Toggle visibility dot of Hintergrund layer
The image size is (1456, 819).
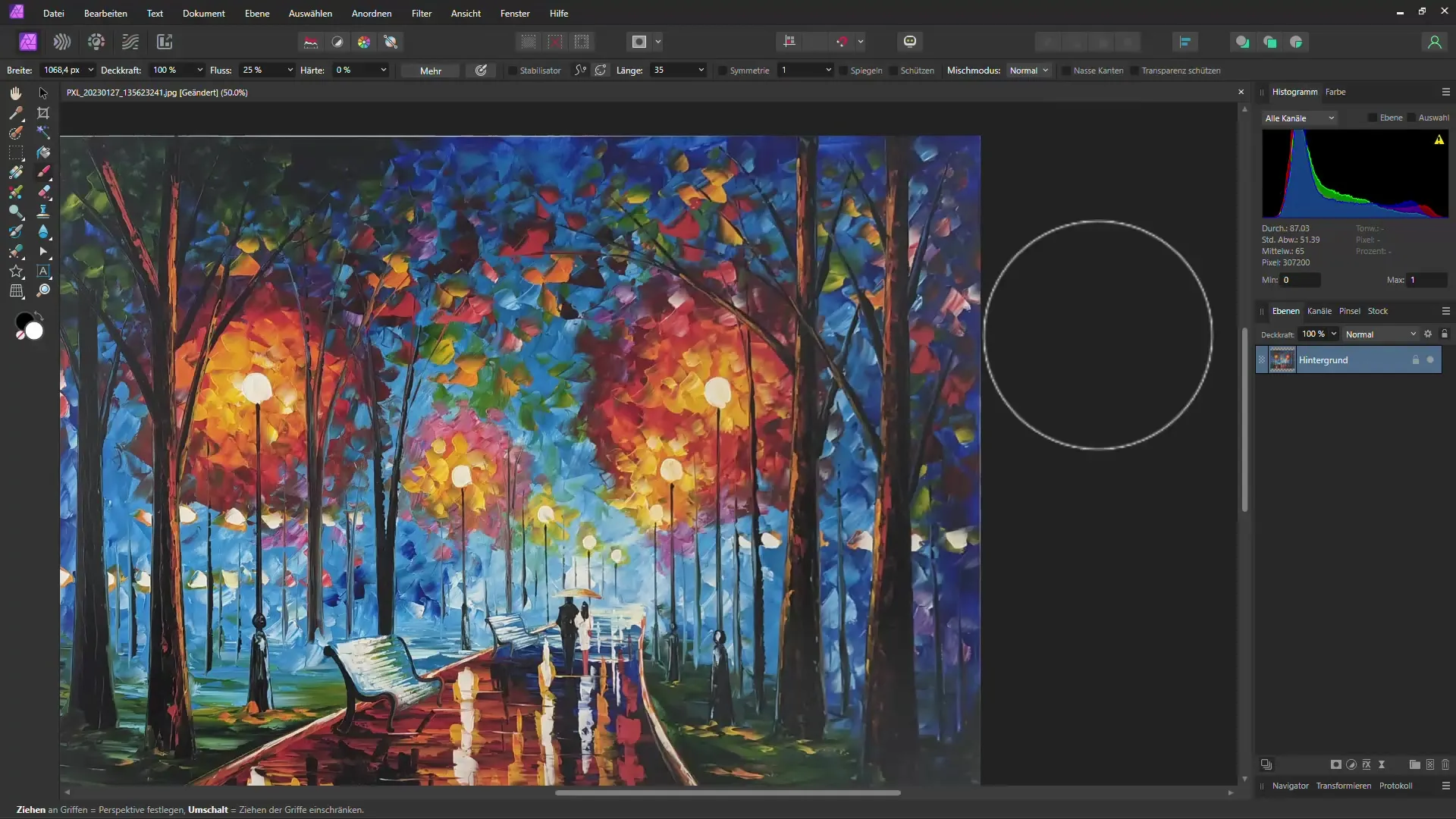click(1430, 360)
